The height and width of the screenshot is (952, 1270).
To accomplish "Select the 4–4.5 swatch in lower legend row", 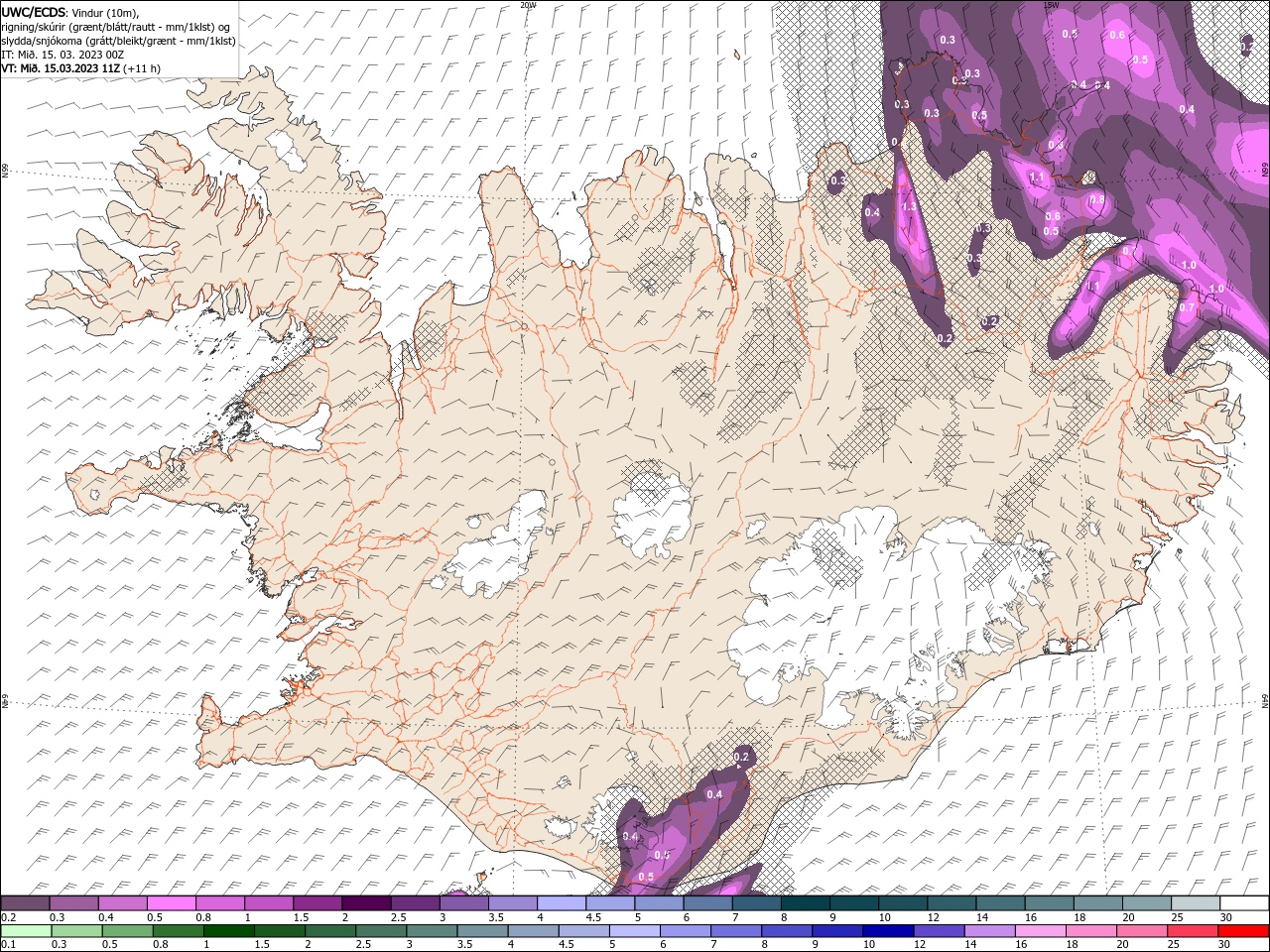I will point(532,931).
